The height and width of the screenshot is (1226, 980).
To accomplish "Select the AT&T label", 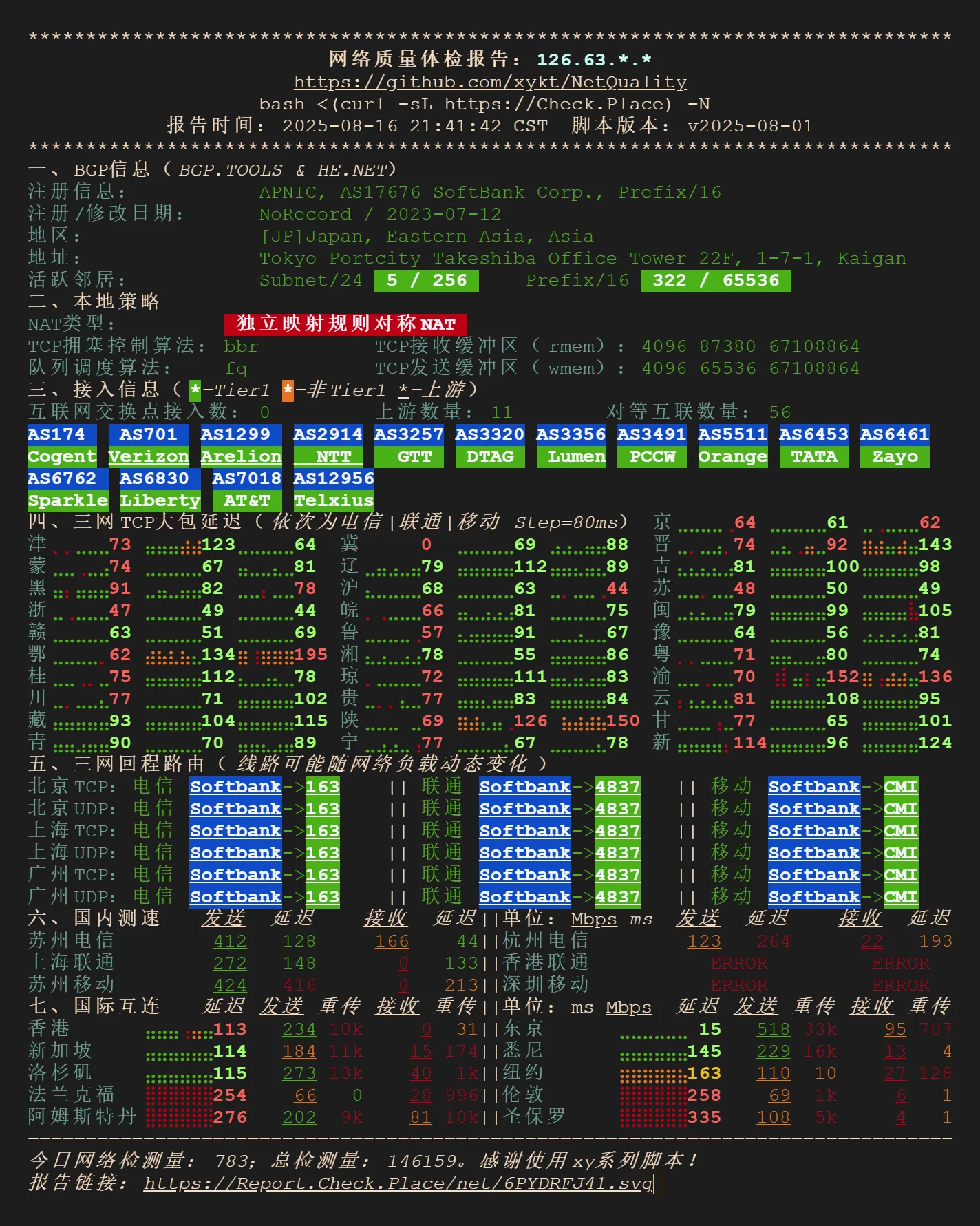I will [247, 500].
